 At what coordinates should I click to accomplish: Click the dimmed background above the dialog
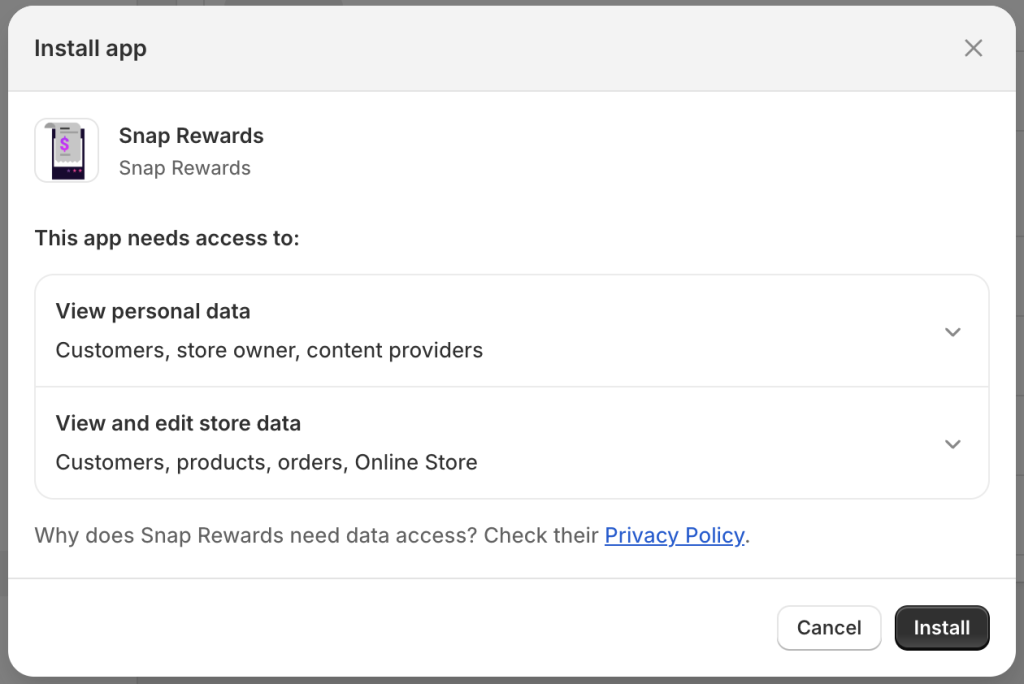coord(512,3)
